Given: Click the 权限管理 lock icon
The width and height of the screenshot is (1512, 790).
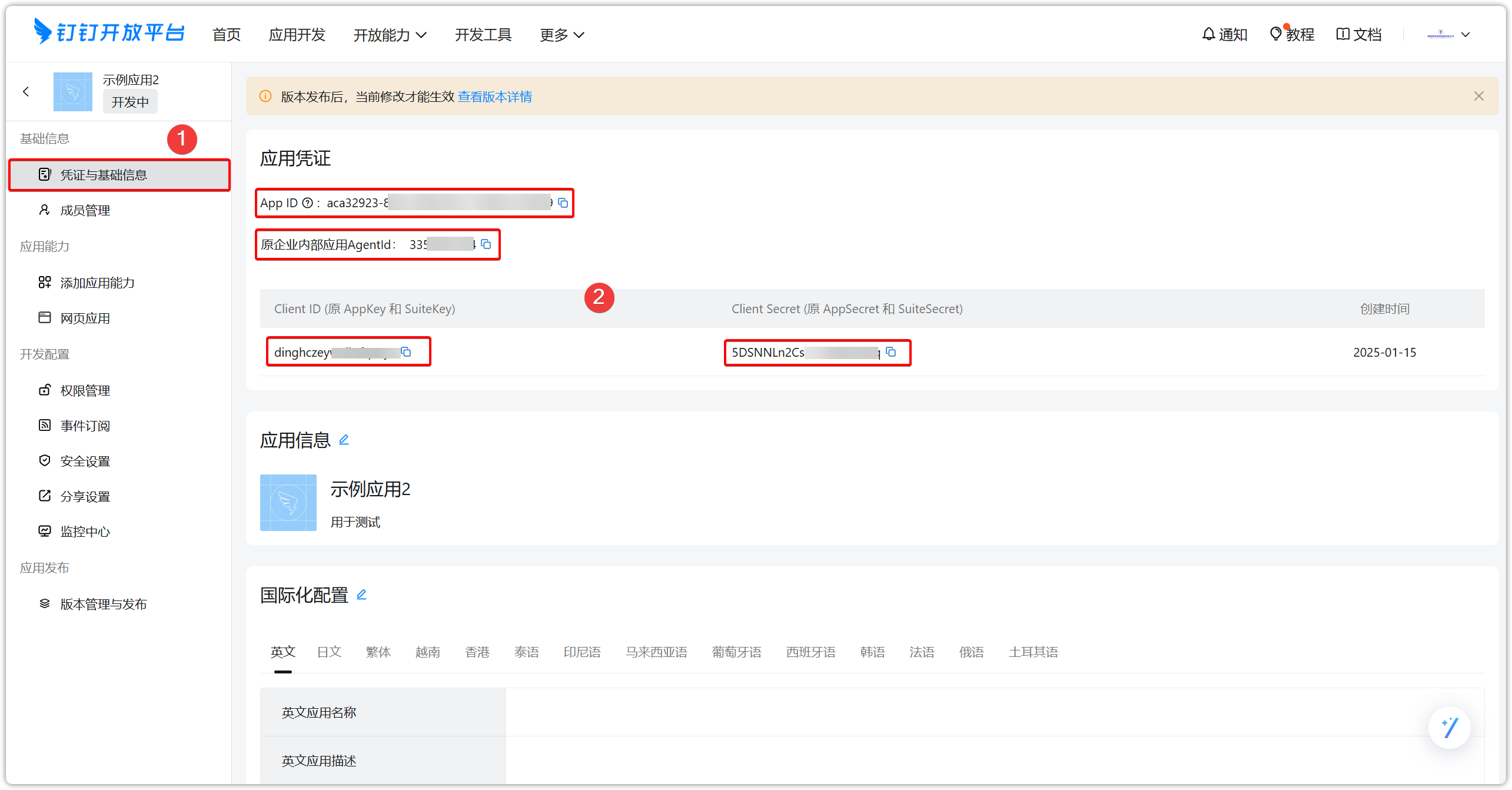Looking at the screenshot, I should (x=45, y=390).
